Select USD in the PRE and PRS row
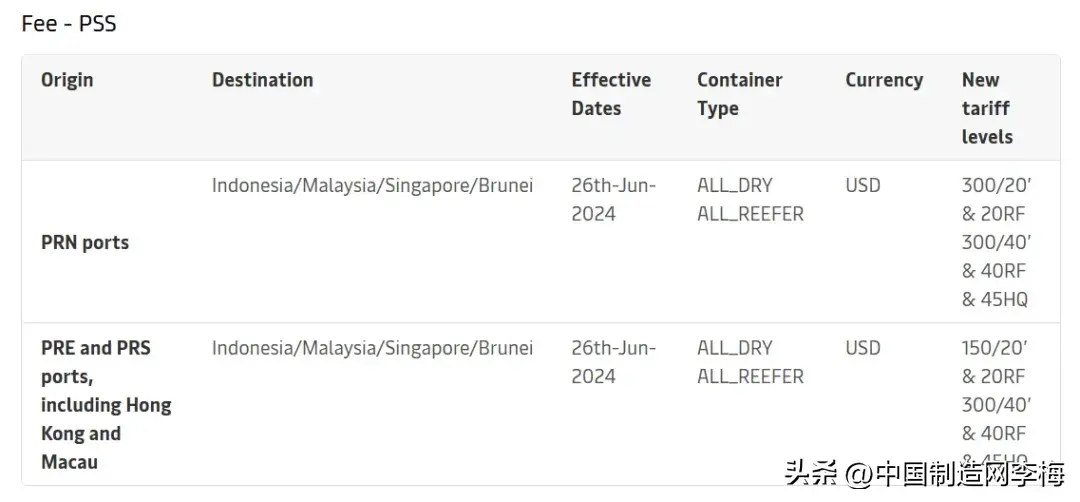This screenshot has height=502, width=1080. point(862,348)
